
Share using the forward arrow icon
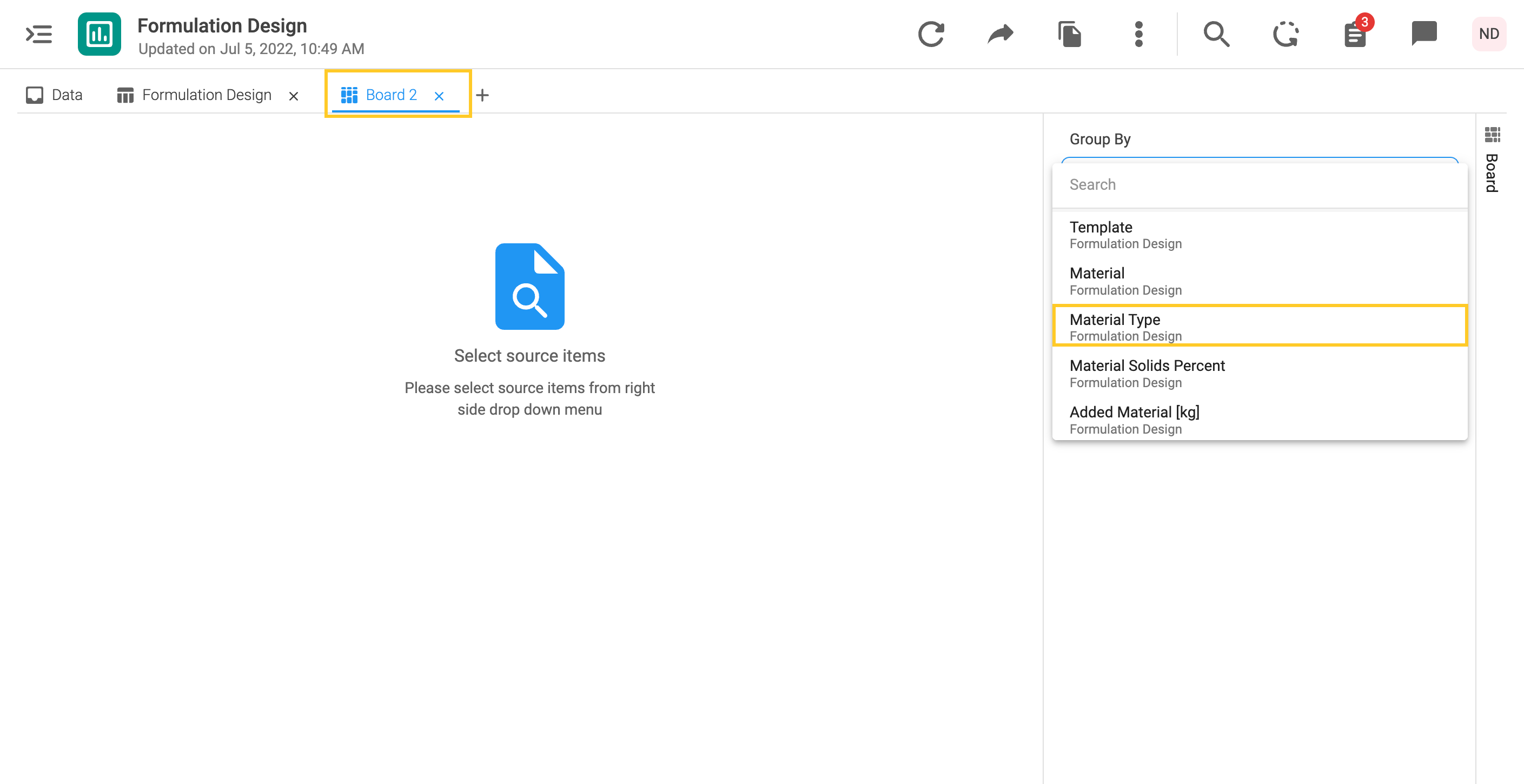pos(1000,34)
